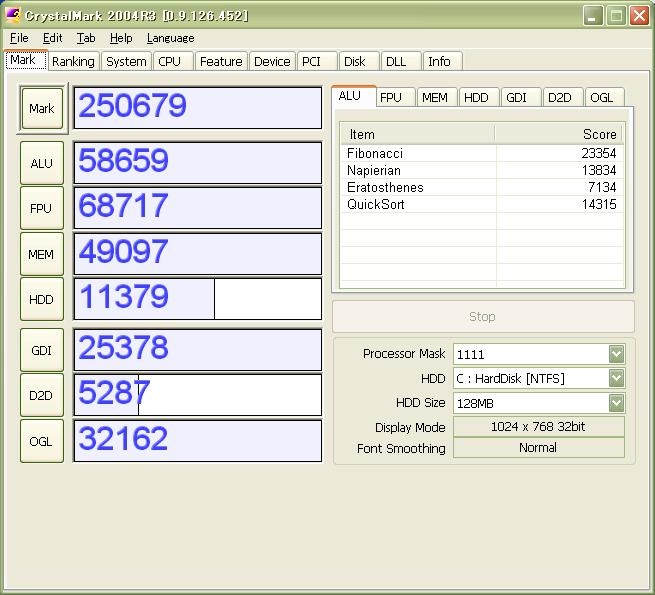Launch the MEM benchmark button
This screenshot has height=595, width=655.
41,254
